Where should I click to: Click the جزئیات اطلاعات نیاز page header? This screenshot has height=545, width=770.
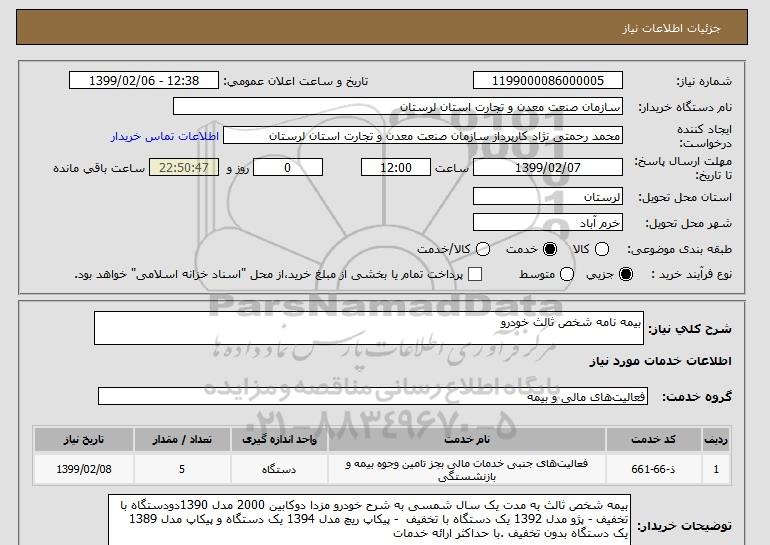pyautogui.click(x=672, y=28)
